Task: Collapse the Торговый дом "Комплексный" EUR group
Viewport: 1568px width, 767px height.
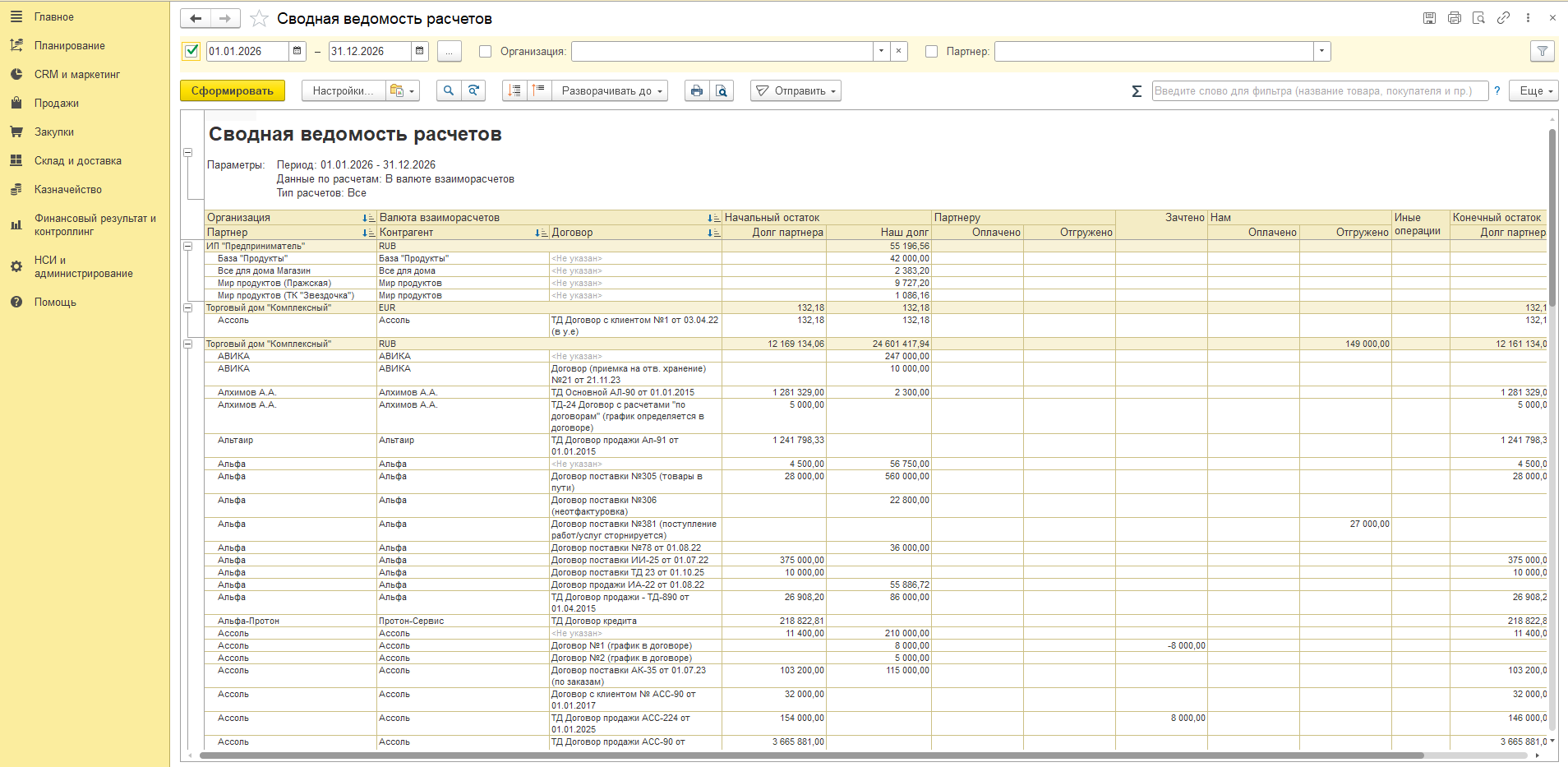Action: coord(188,307)
